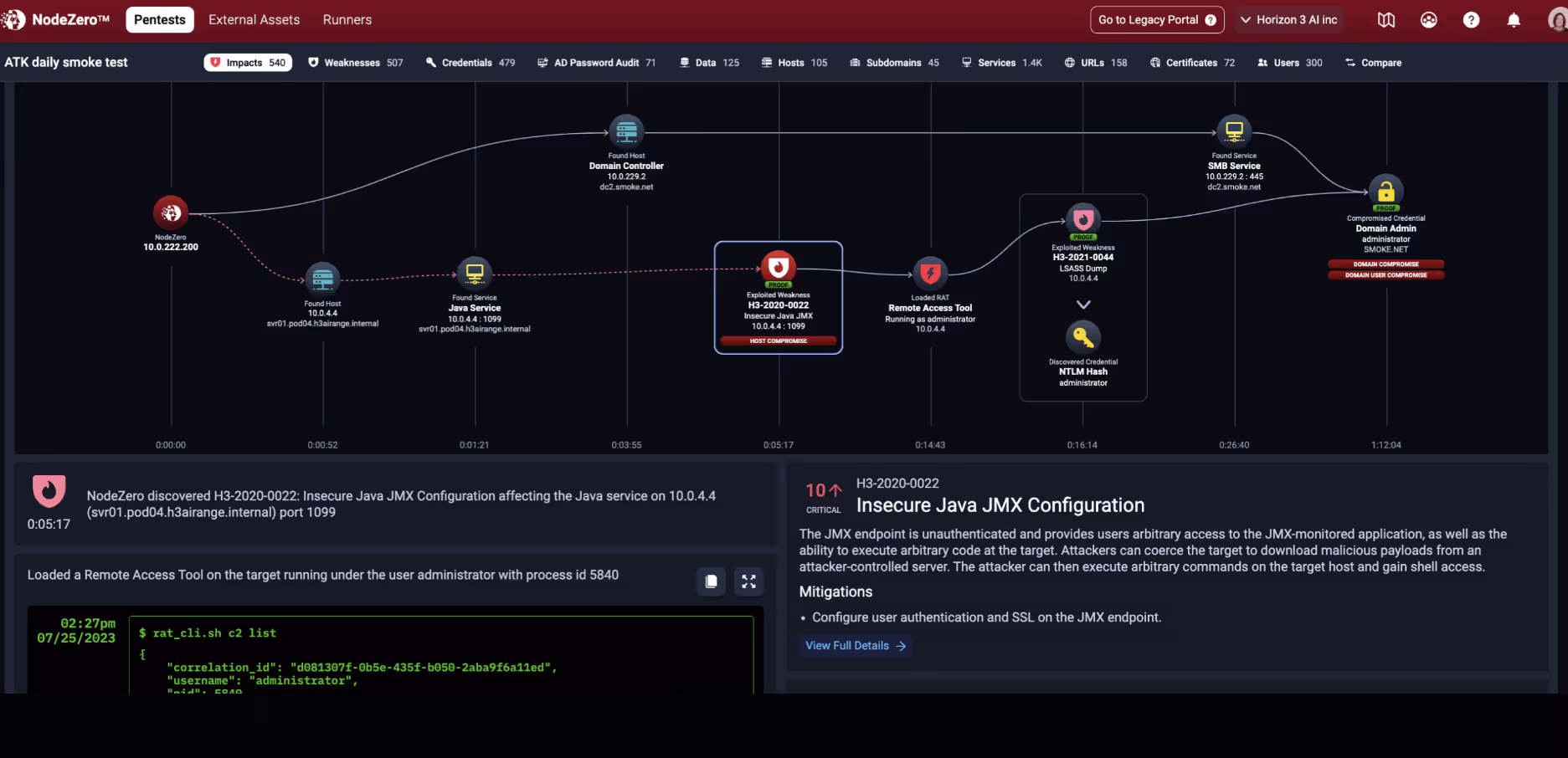1568x758 pixels.
Task: Select the Pentests tab
Action: click(x=159, y=19)
